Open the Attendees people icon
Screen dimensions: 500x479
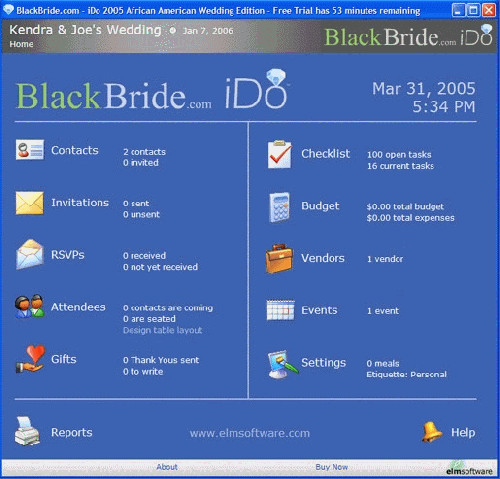tap(30, 306)
